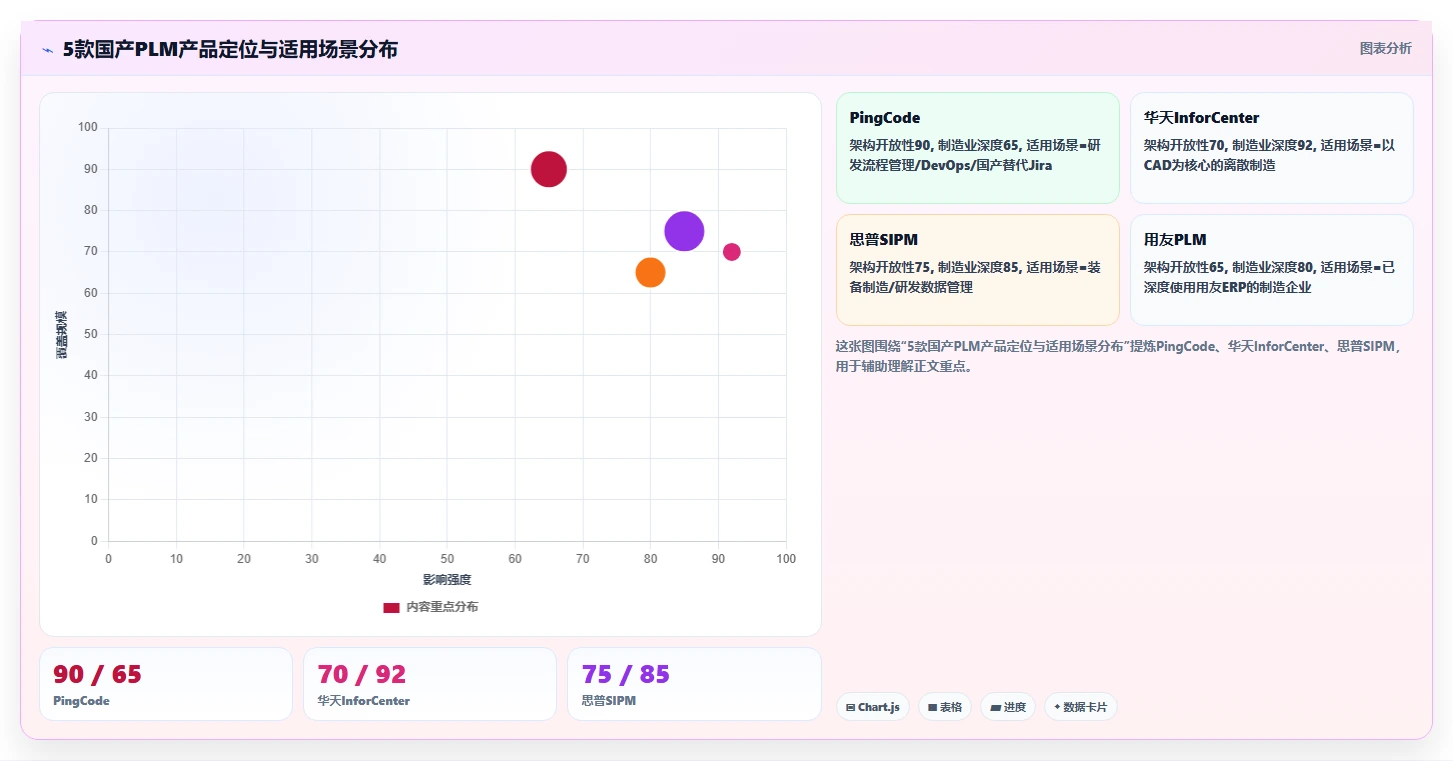Click the 75 / 85 思普SIPM stat card
Screen dimensions: 1453x761
click(x=694, y=684)
